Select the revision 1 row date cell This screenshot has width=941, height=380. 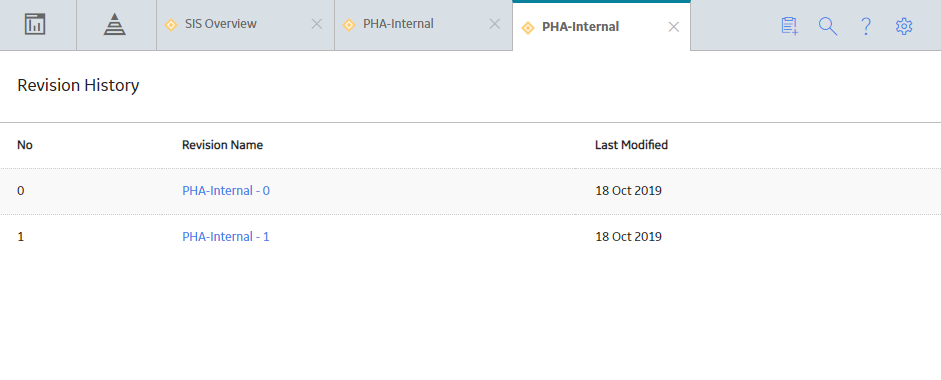click(x=628, y=237)
